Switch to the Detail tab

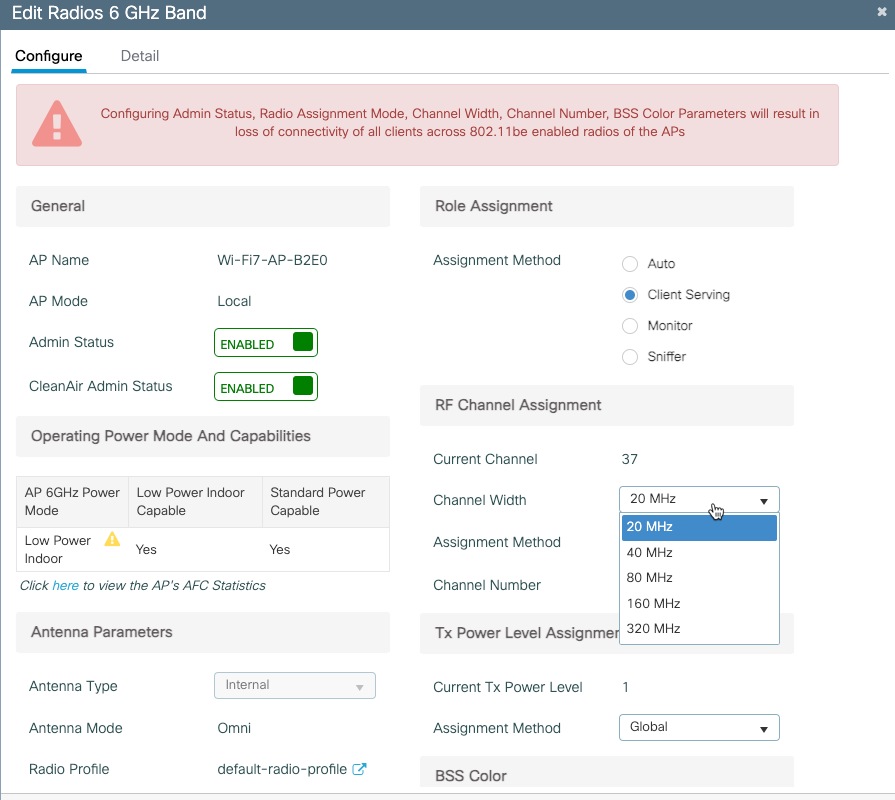coord(139,56)
